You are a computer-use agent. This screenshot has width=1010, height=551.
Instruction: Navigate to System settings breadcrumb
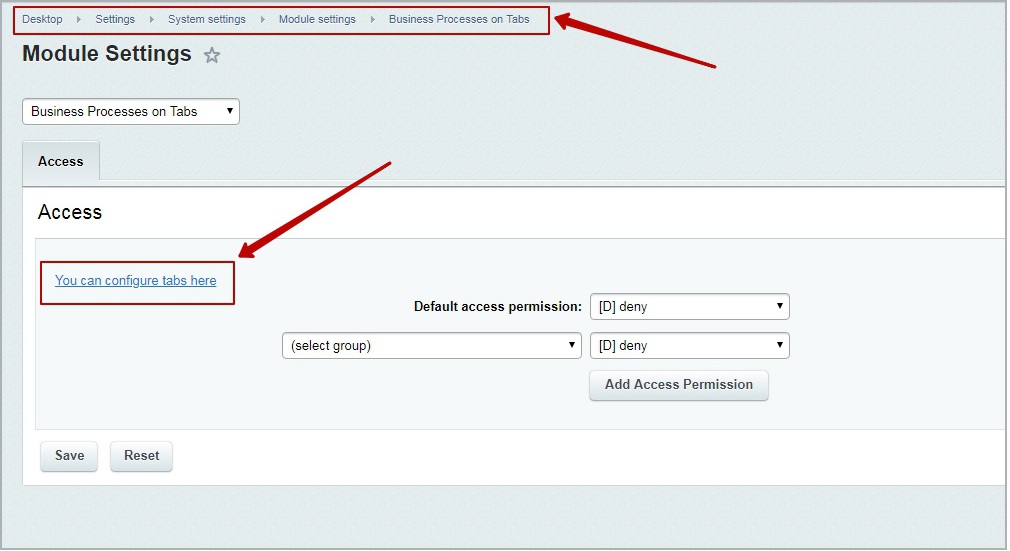(207, 19)
